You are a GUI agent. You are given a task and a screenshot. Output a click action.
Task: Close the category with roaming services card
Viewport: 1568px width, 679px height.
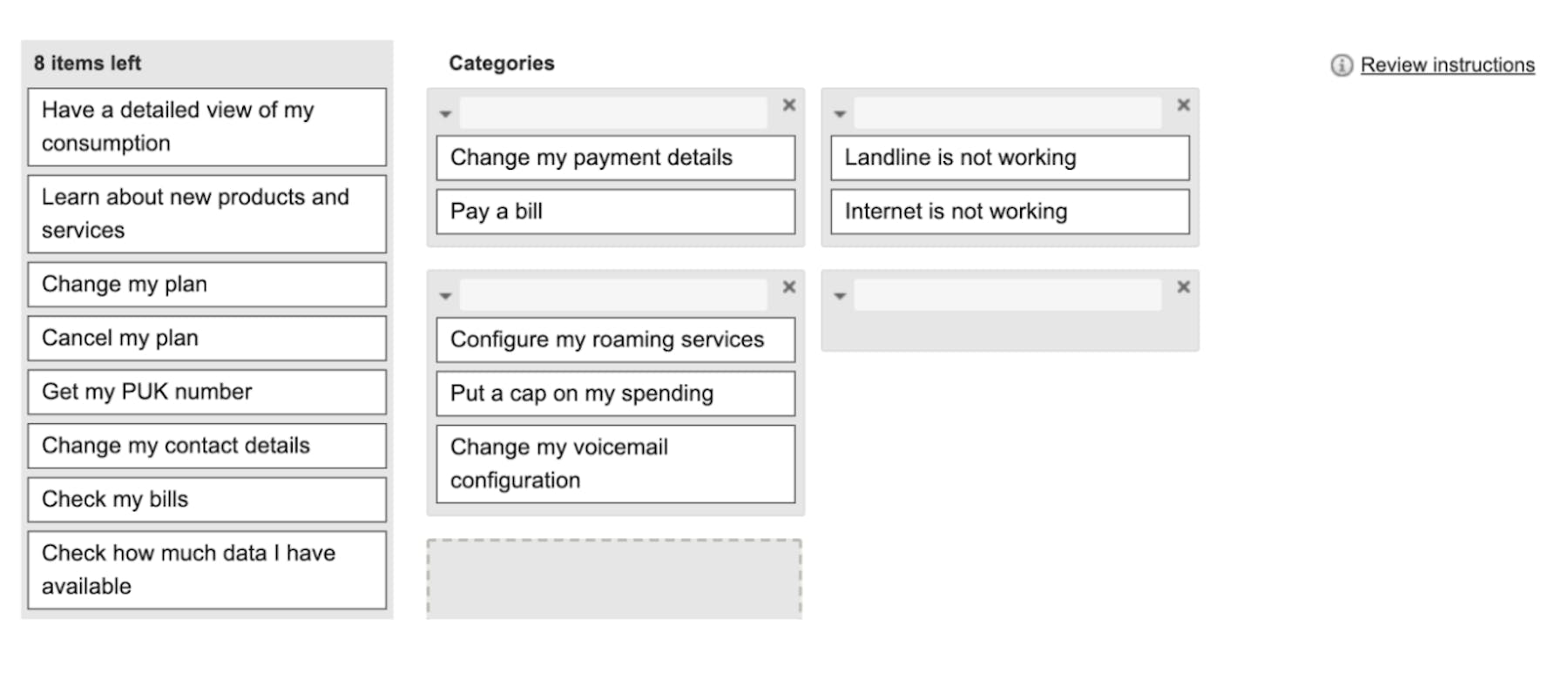coord(789,287)
